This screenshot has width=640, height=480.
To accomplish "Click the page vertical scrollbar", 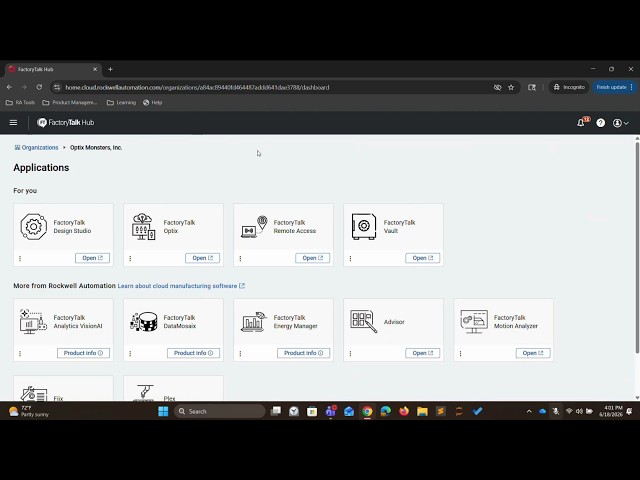I will (x=637, y=248).
